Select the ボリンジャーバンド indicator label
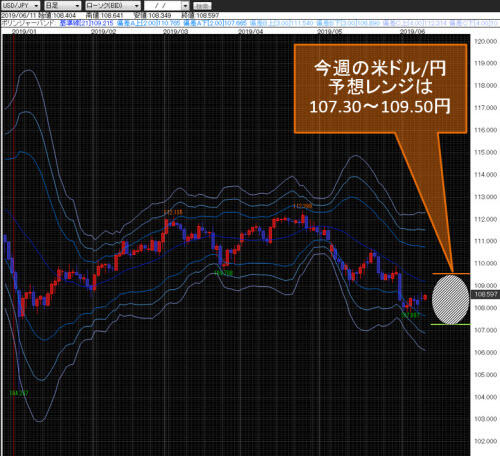This screenshot has height=456, width=500. tap(28, 23)
